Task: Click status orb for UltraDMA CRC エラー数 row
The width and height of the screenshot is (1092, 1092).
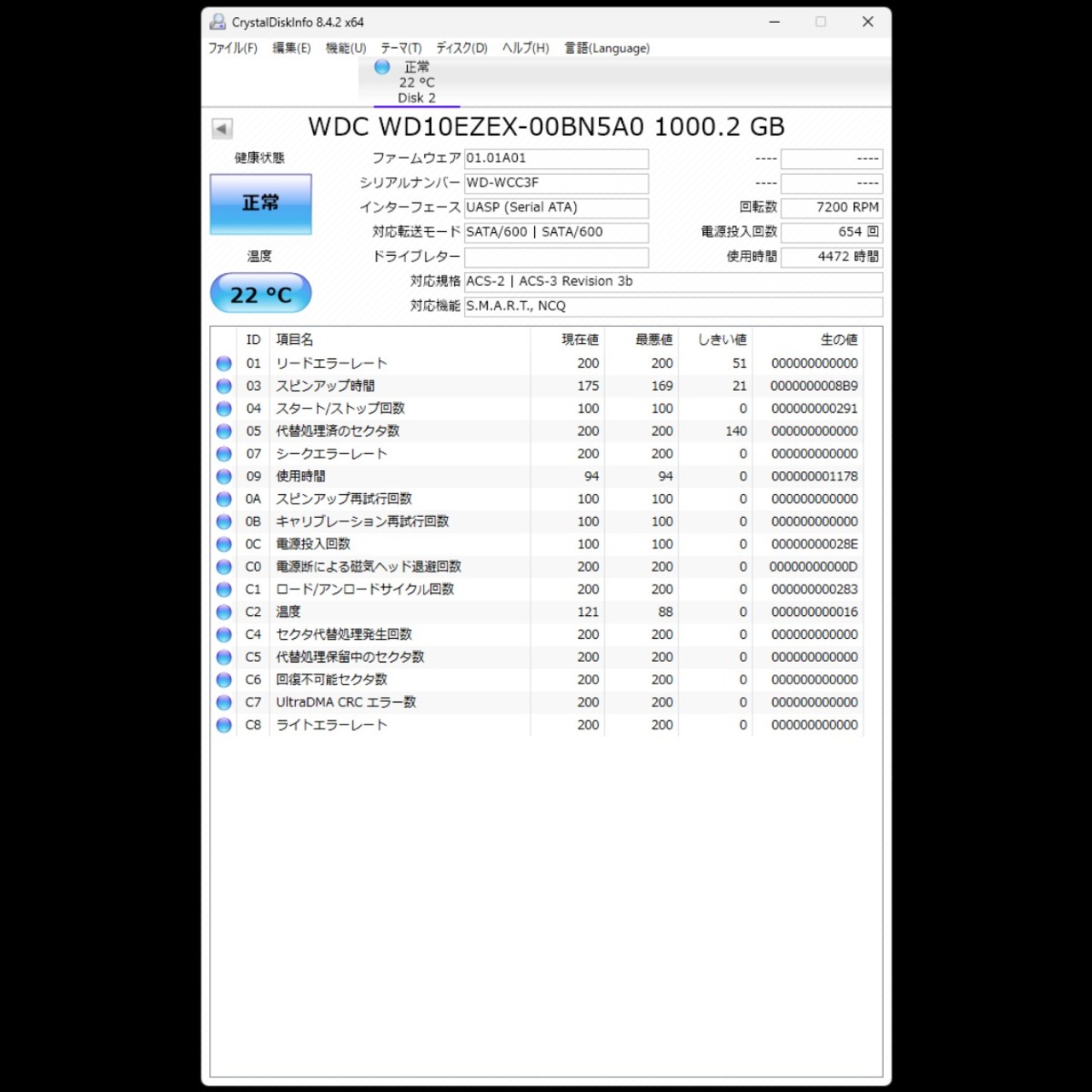Action: pos(224,702)
